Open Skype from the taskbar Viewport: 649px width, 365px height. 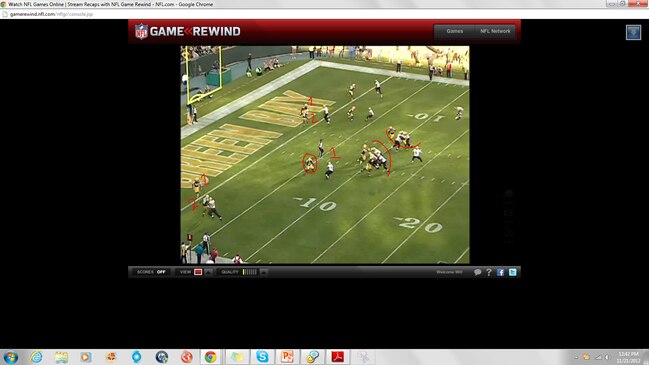click(262, 356)
